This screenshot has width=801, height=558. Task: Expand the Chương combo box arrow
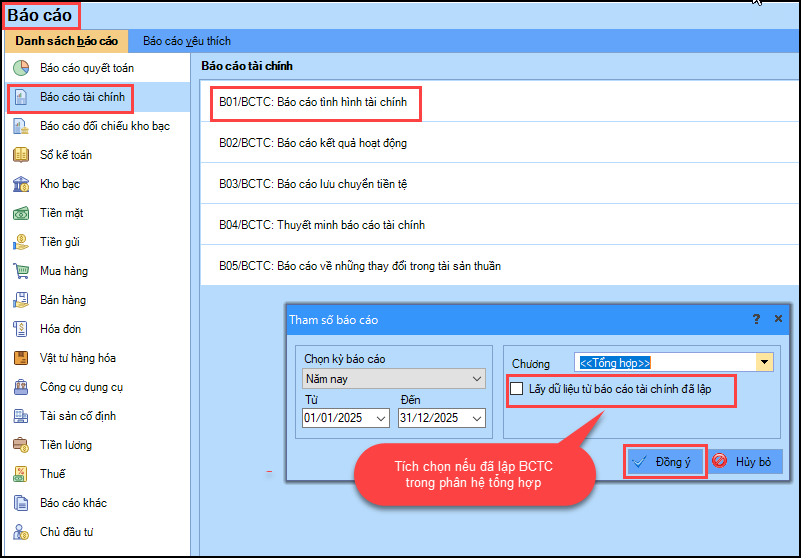pos(765,362)
